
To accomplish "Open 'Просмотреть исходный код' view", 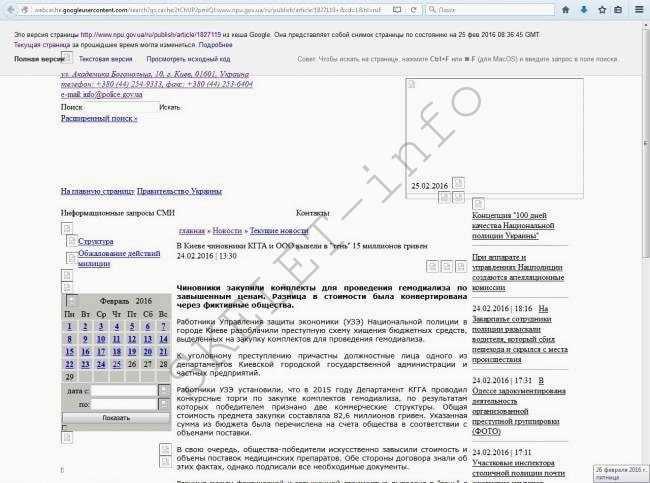I will pyautogui.click(x=188, y=59).
